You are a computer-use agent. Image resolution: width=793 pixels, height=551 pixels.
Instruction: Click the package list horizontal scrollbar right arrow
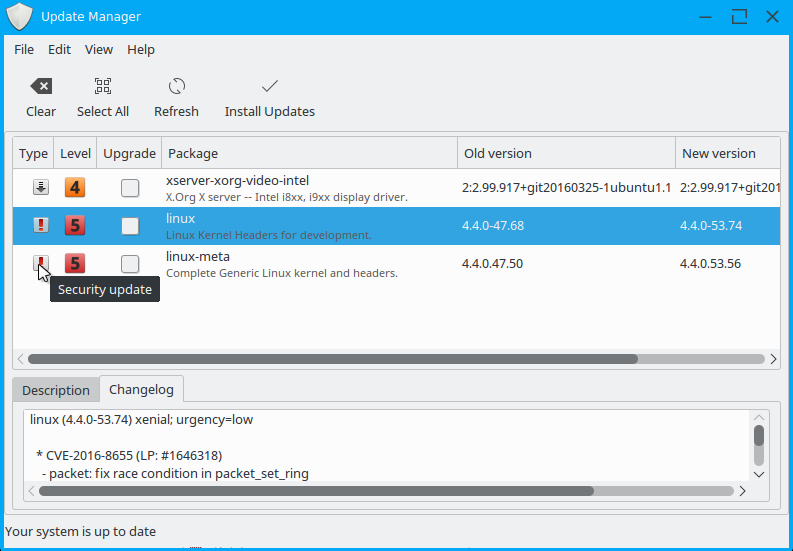click(772, 358)
